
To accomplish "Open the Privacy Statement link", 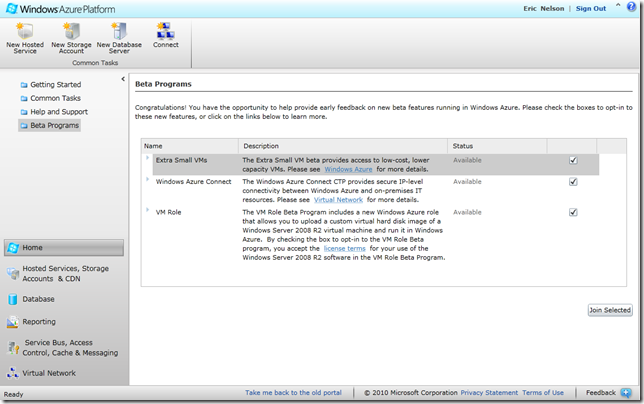I will pos(489,393).
